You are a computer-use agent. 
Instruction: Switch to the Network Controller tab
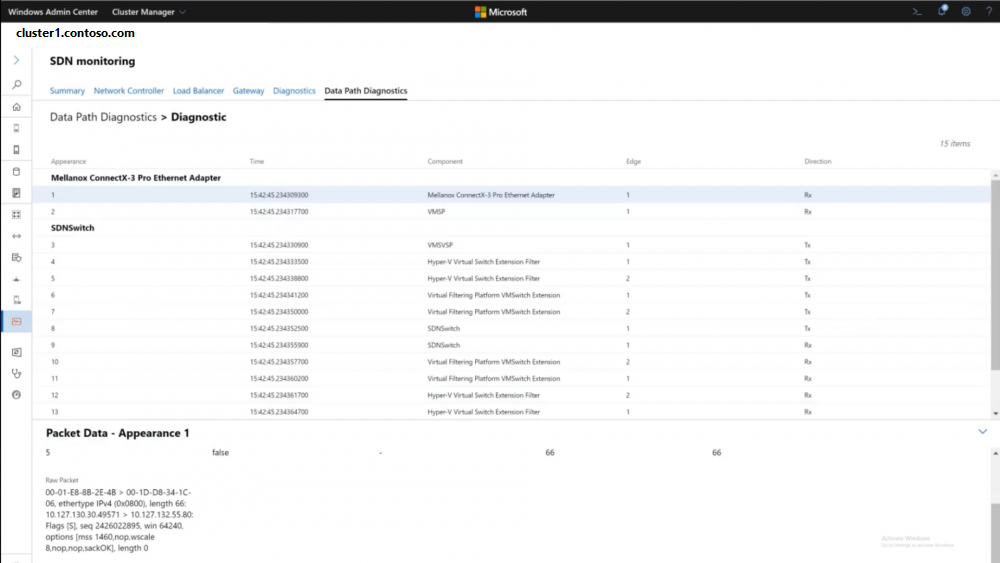click(x=129, y=91)
